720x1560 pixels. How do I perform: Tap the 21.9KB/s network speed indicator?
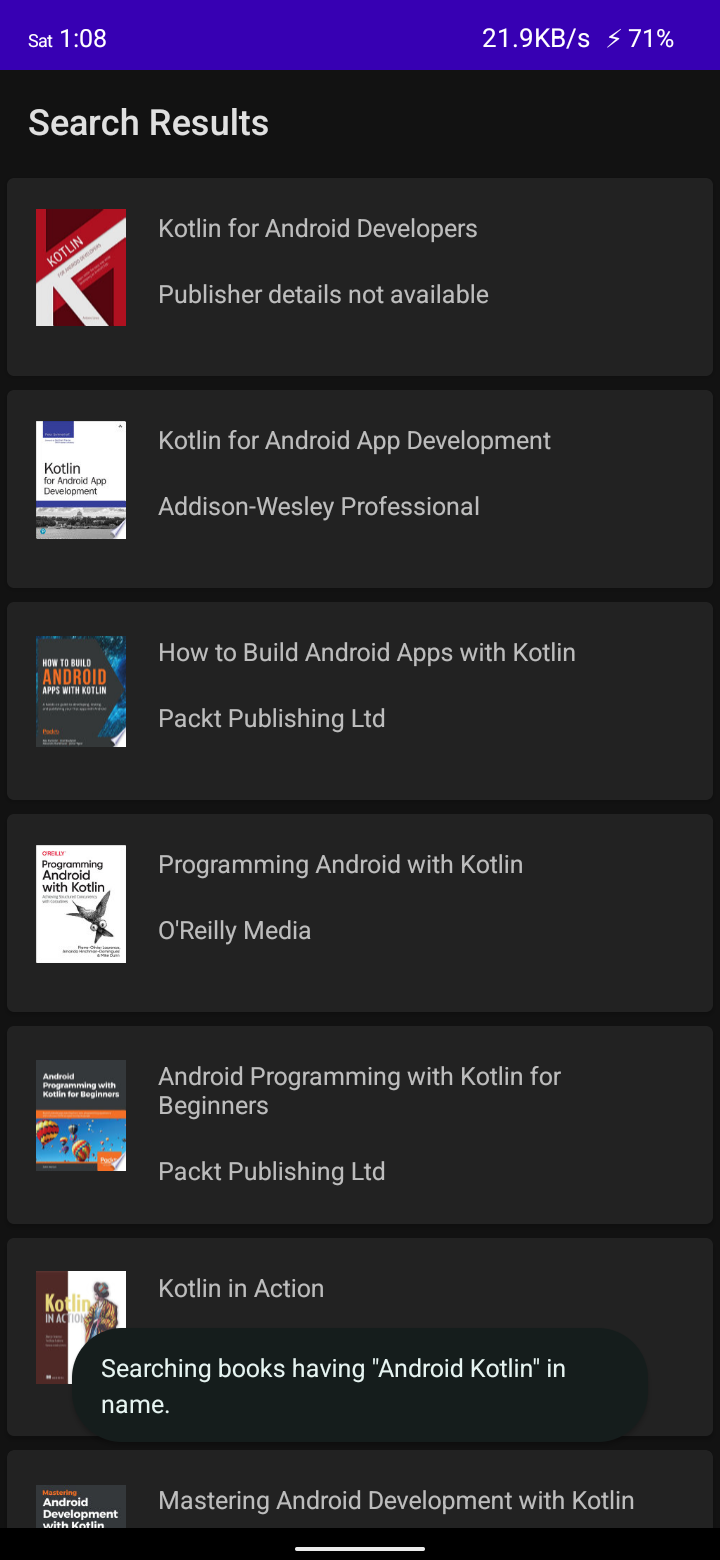(x=536, y=39)
